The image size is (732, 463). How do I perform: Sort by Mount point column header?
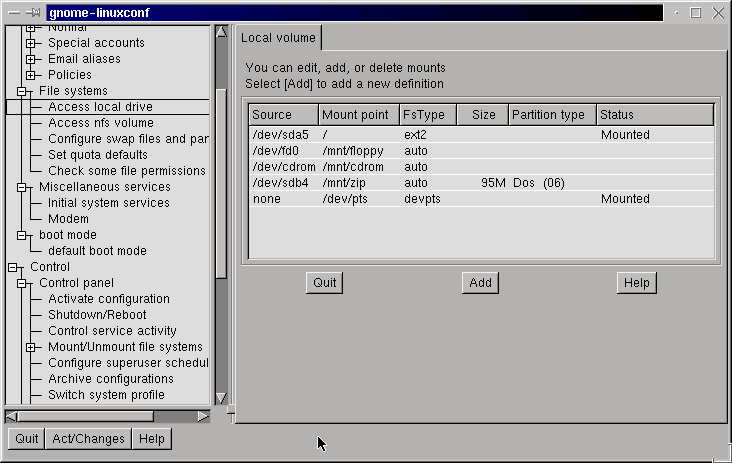click(x=359, y=115)
